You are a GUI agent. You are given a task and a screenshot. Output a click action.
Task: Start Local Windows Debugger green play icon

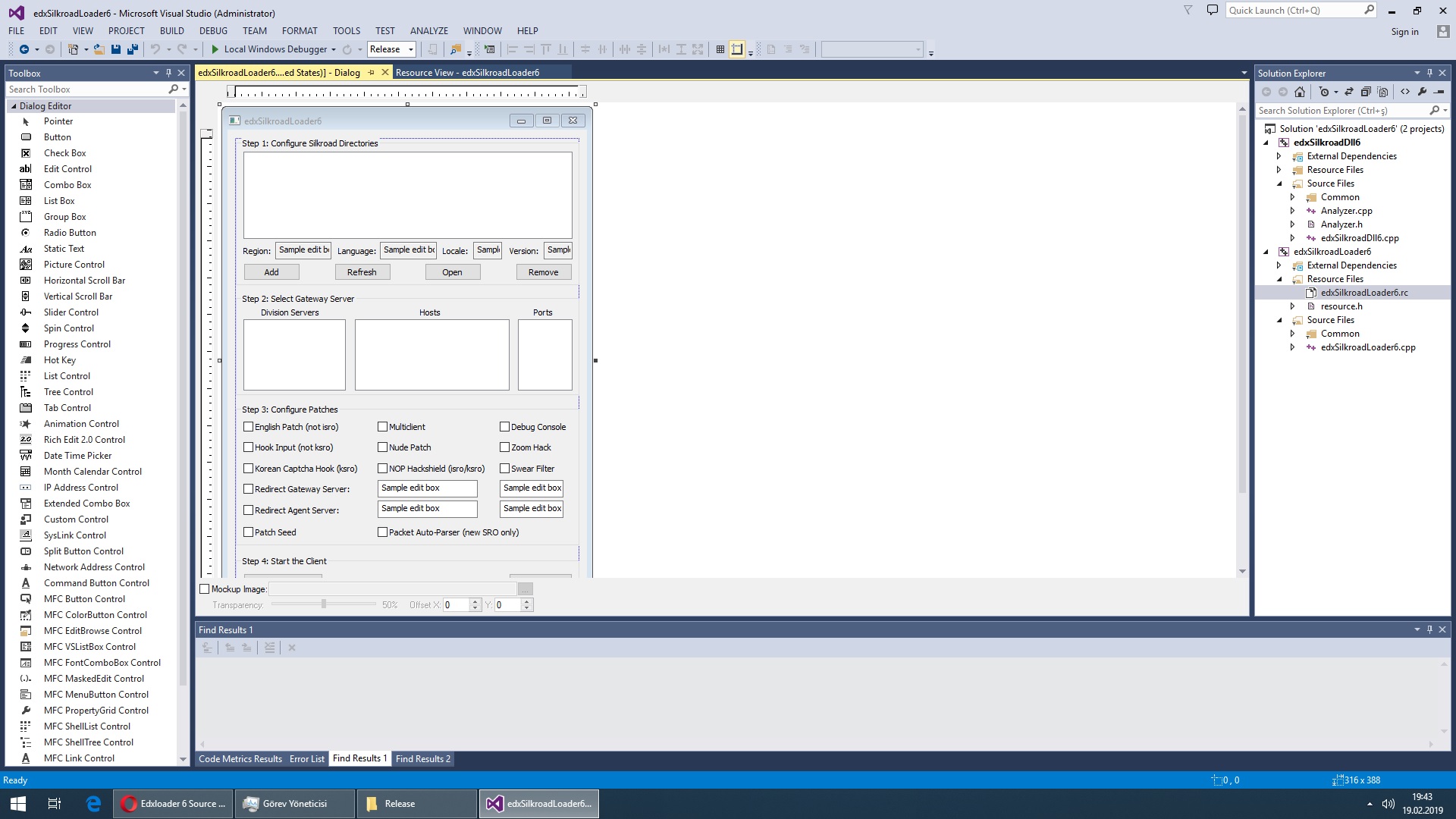tap(215, 49)
